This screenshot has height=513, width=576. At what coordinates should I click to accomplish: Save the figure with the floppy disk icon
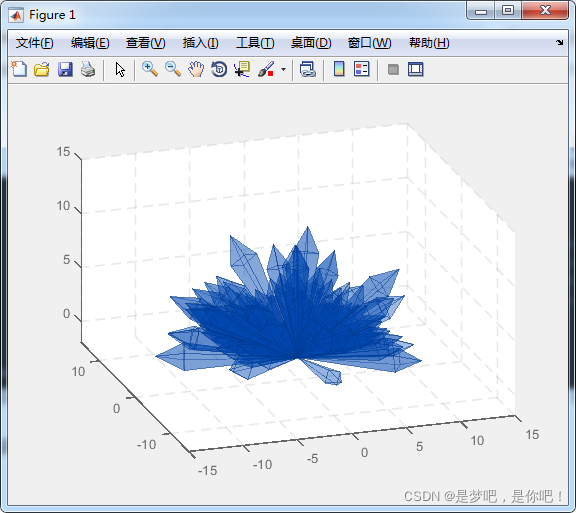65,69
